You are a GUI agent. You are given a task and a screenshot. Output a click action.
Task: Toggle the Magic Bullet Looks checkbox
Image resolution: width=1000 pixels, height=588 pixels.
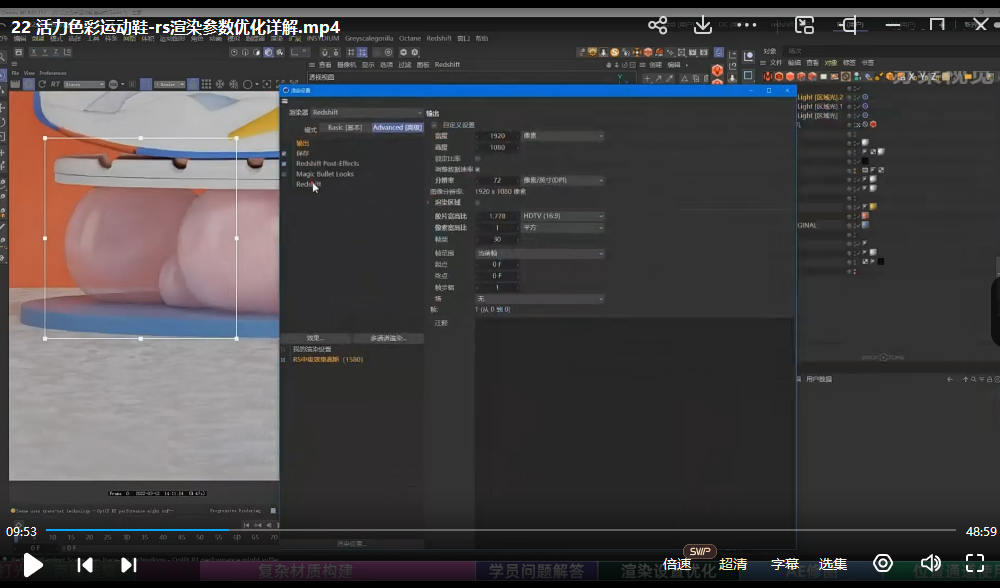(285, 174)
